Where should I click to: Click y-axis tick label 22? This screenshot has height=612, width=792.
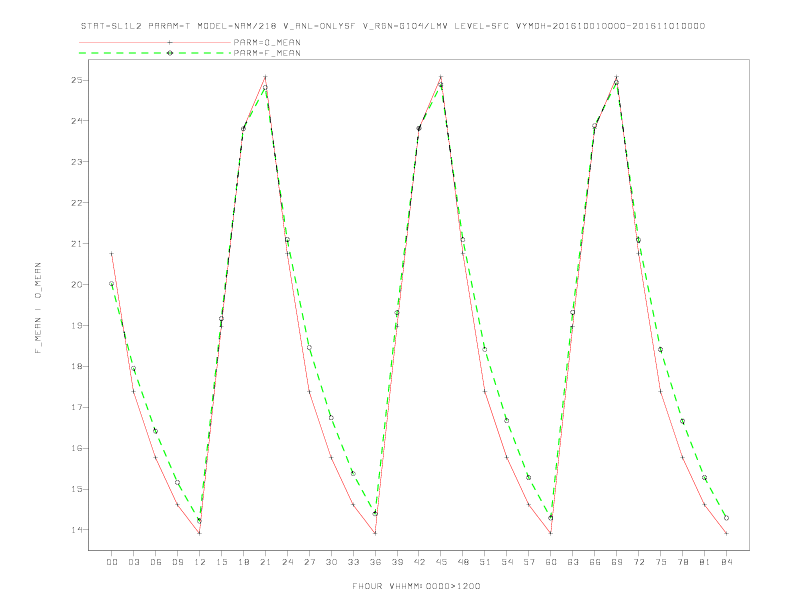click(76, 202)
